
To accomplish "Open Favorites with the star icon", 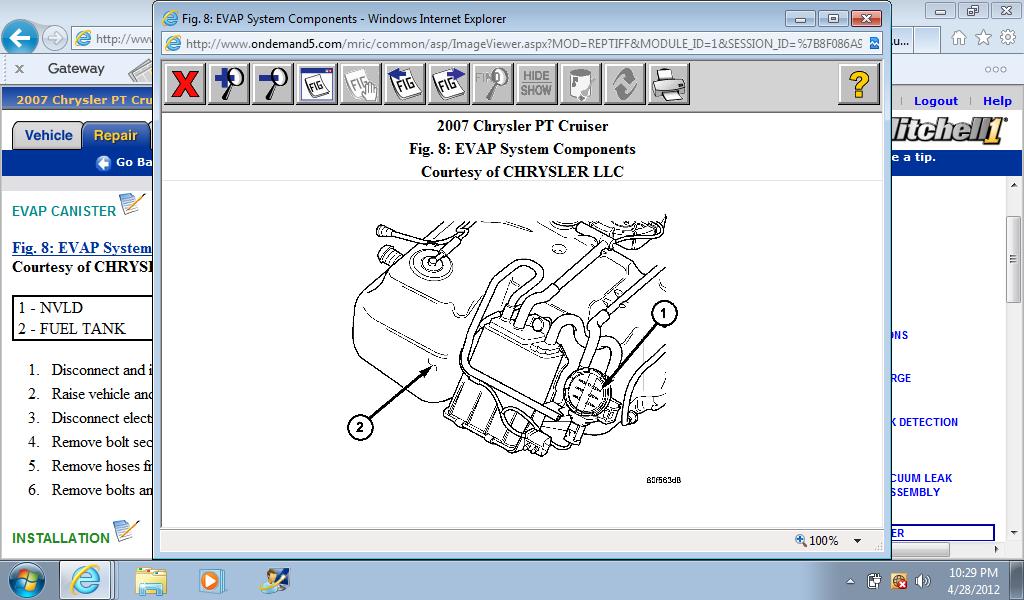I will pyautogui.click(x=983, y=38).
